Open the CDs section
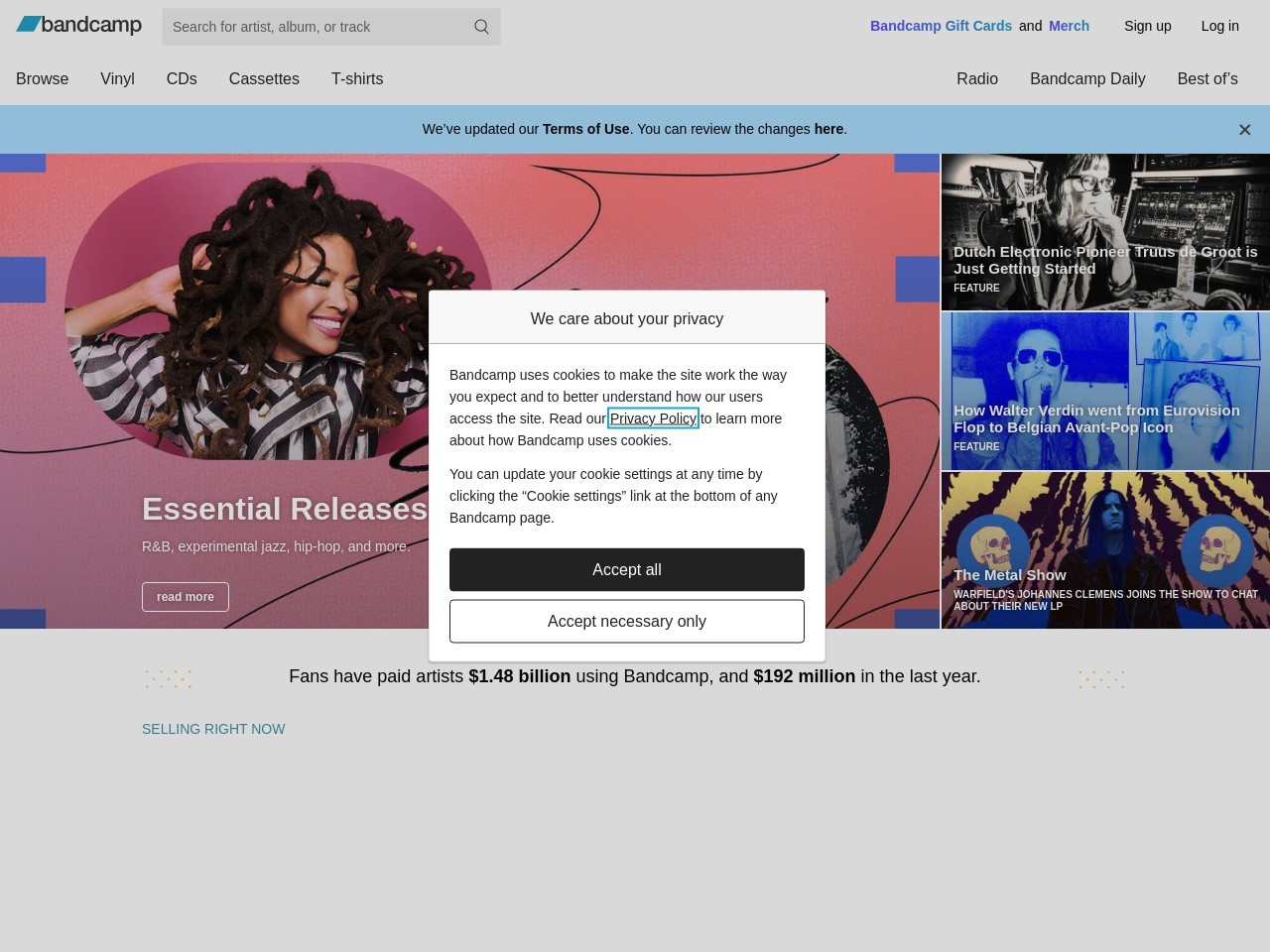This screenshot has height=952, width=1270. click(182, 78)
